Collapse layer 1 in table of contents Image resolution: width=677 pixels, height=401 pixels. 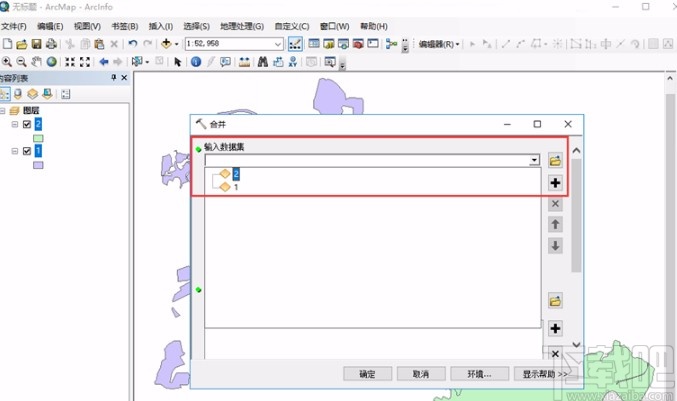pyautogui.click(x=15, y=151)
